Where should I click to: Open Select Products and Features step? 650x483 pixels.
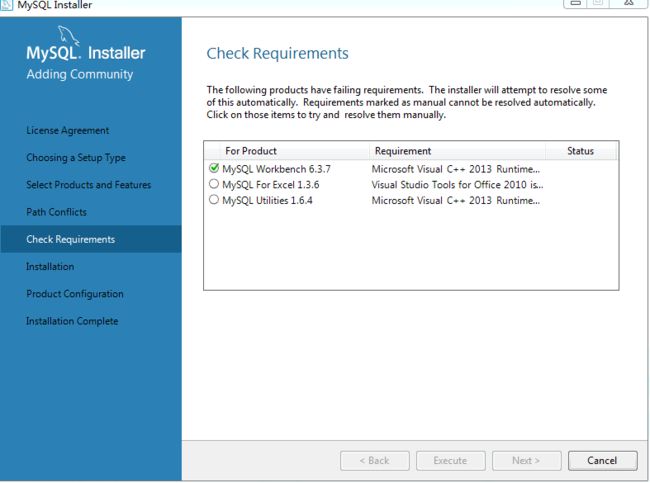[x=89, y=185]
